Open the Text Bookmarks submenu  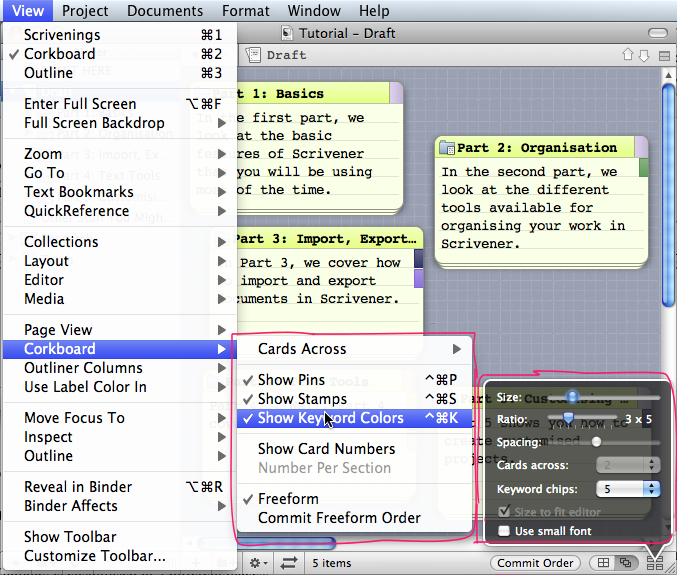(120, 192)
